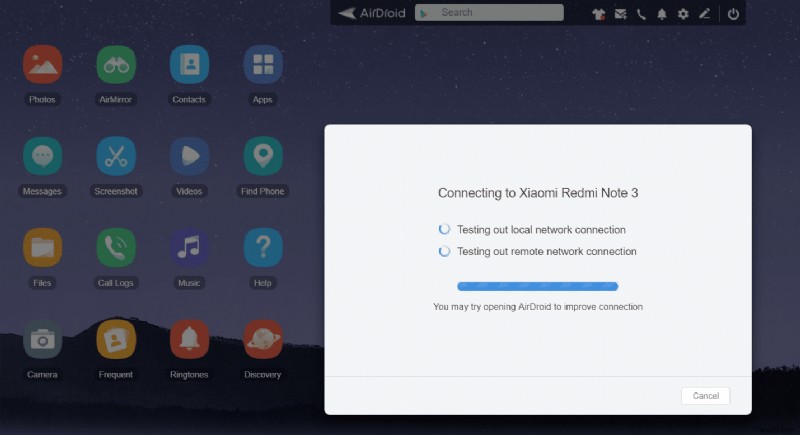Open the Photos app icon
This screenshot has width=800, height=435.
pyautogui.click(x=42, y=64)
